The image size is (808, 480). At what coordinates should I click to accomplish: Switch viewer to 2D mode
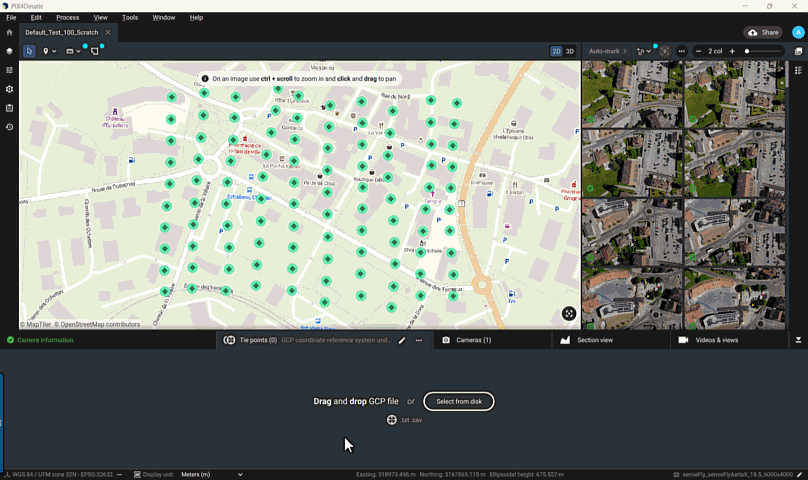coord(556,51)
